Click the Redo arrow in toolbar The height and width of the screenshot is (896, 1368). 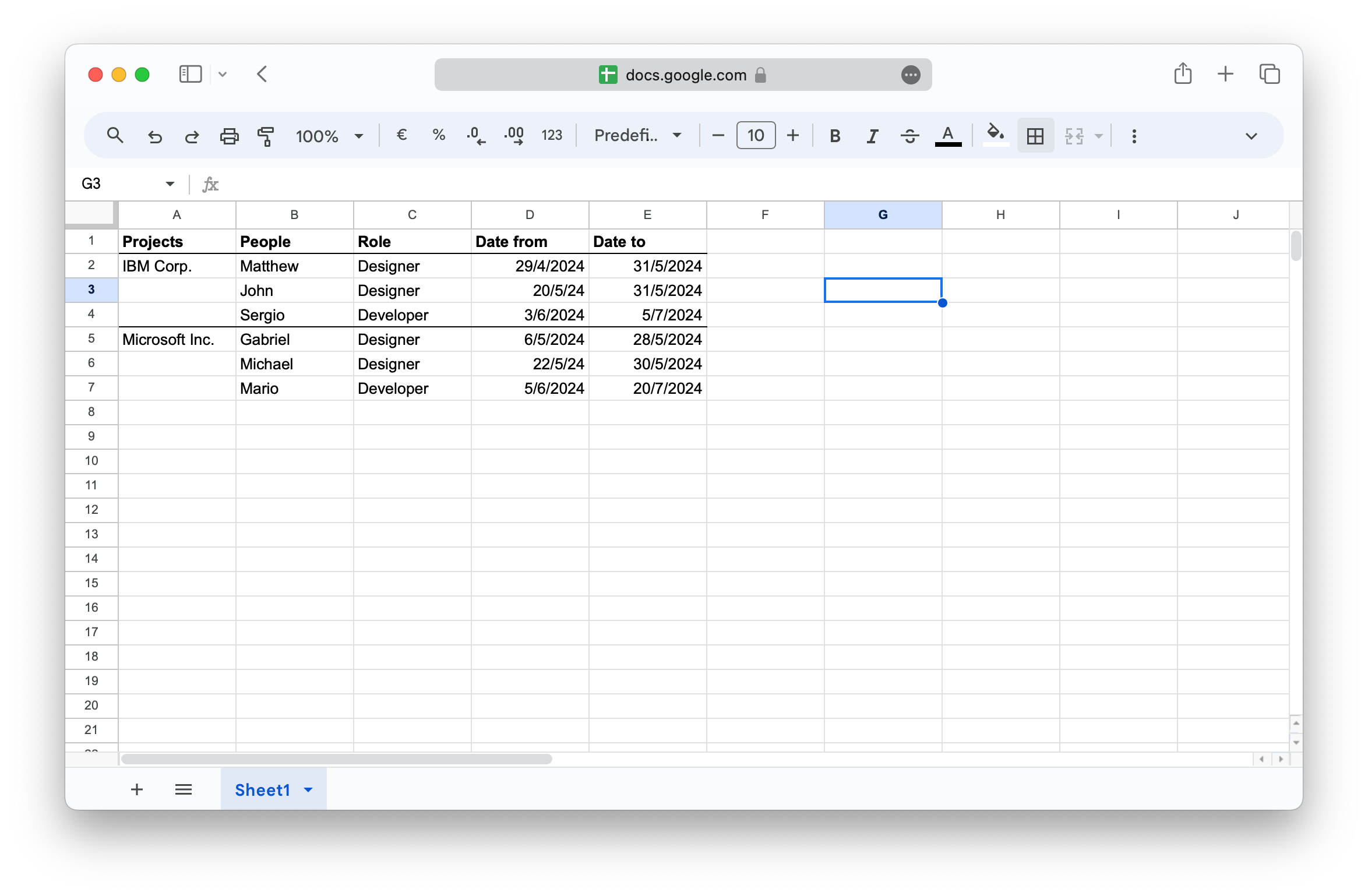coord(192,136)
